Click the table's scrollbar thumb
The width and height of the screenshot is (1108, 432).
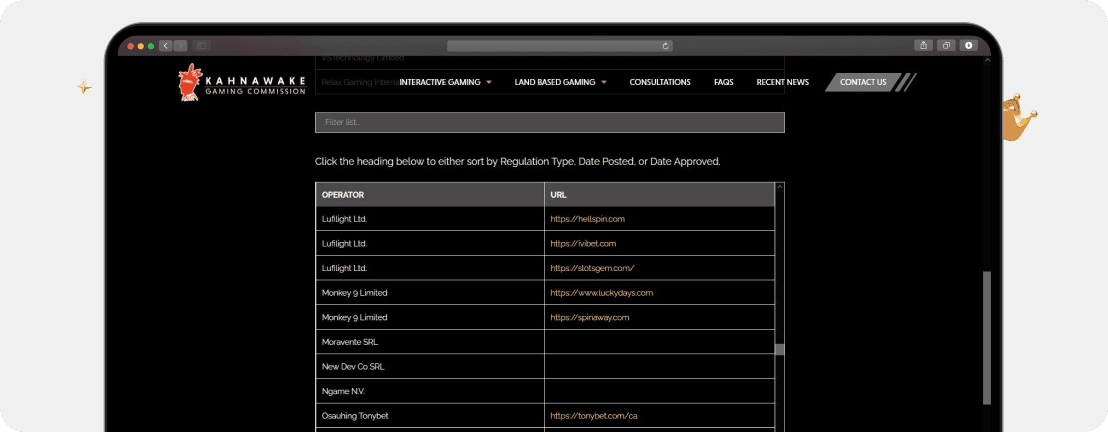(779, 349)
